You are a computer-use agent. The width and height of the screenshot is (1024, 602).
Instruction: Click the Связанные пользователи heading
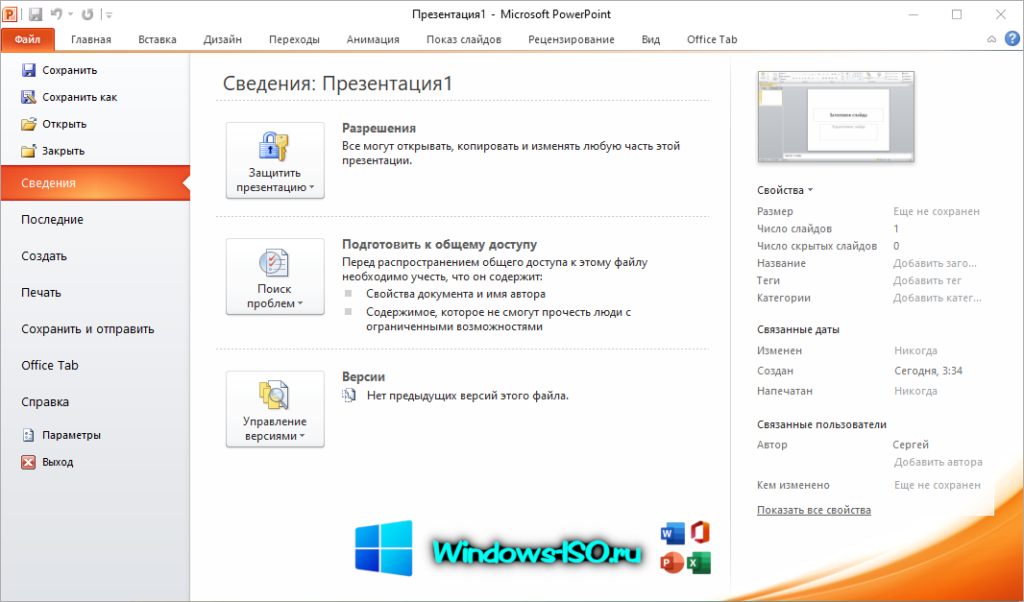coord(822,424)
